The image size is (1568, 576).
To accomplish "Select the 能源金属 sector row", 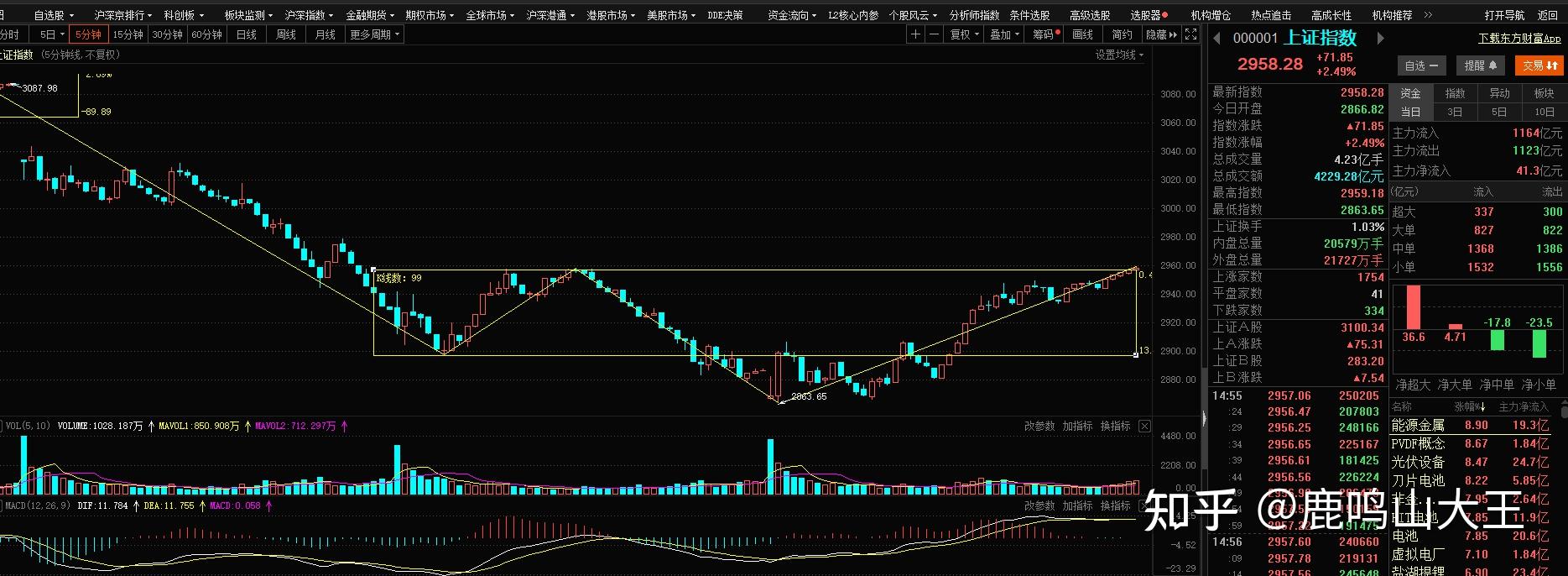I will pyautogui.click(x=1418, y=426).
